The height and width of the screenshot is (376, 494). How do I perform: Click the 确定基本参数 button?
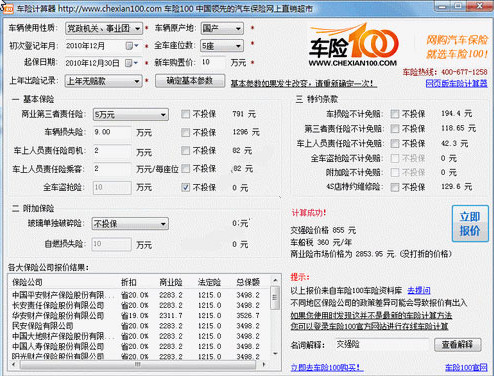tap(190, 81)
